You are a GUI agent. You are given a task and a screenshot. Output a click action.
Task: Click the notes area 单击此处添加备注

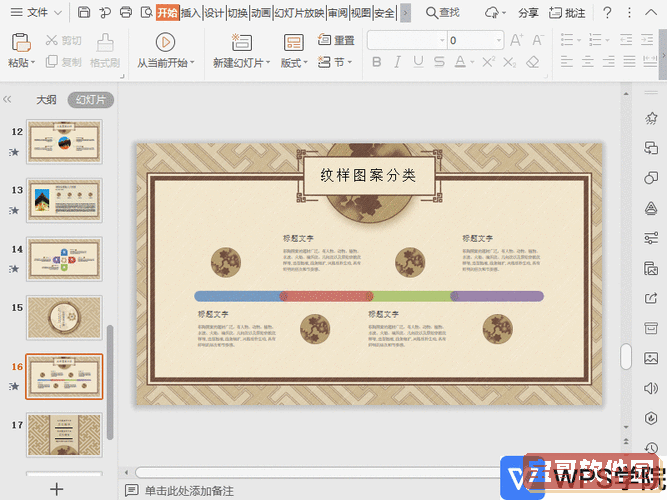point(189,491)
